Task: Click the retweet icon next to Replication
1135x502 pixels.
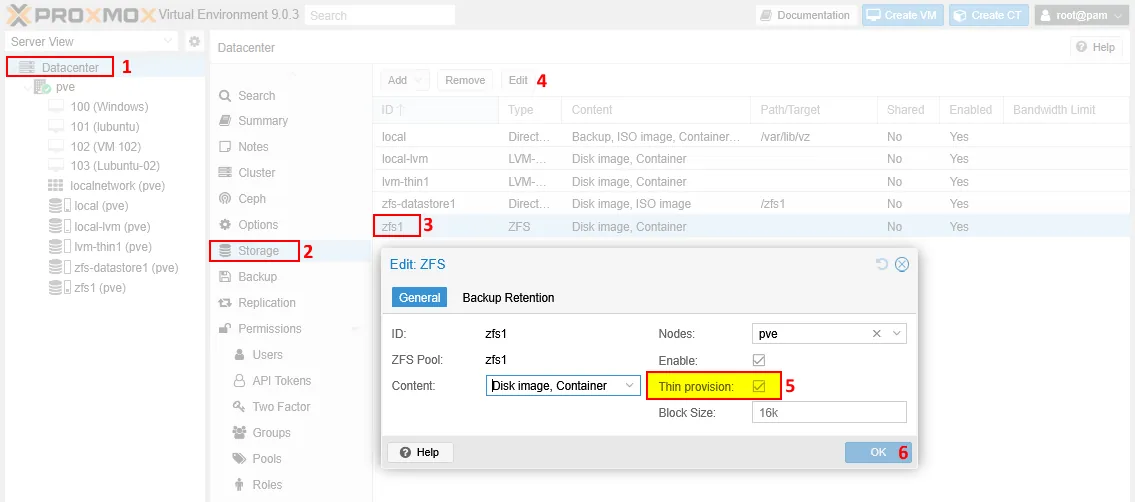Action: (x=225, y=302)
